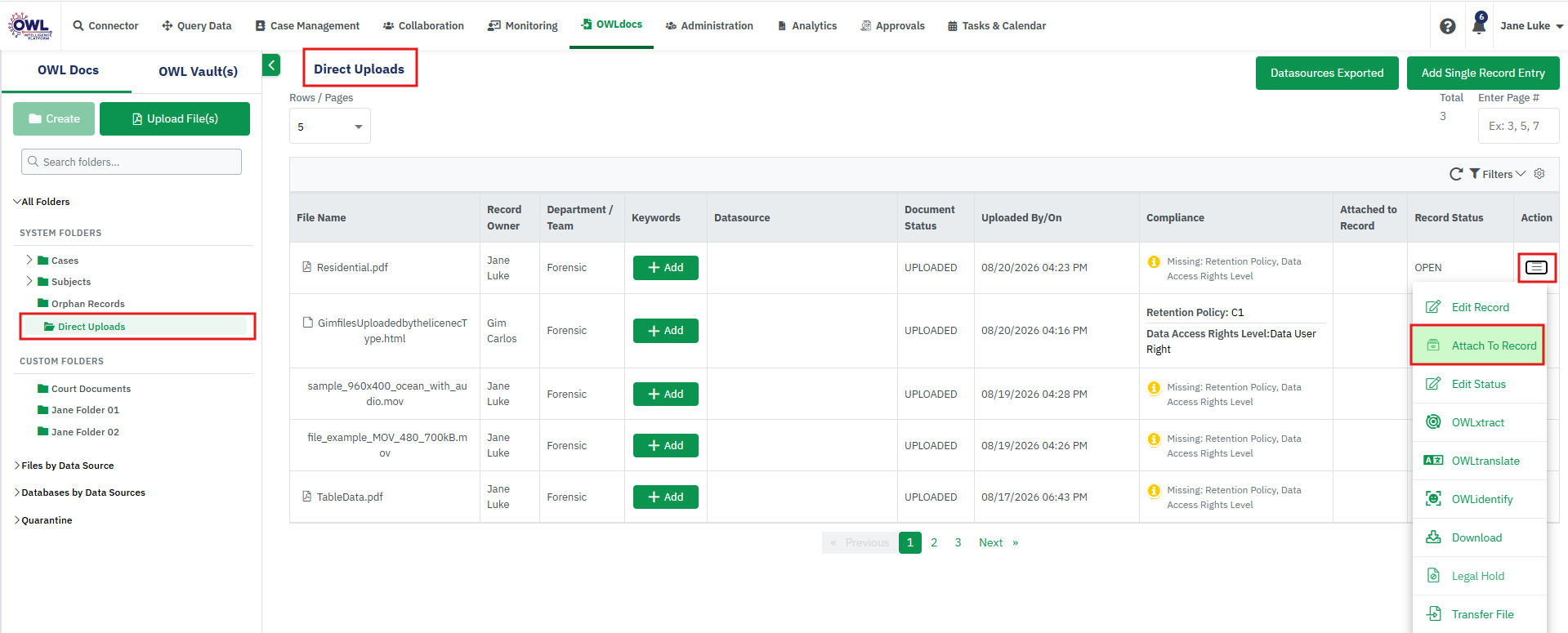Click the Download icon in the action menu
Image resolution: width=1568 pixels, height=633 pixels.
pyautogui.click(x=1433, y=537)
